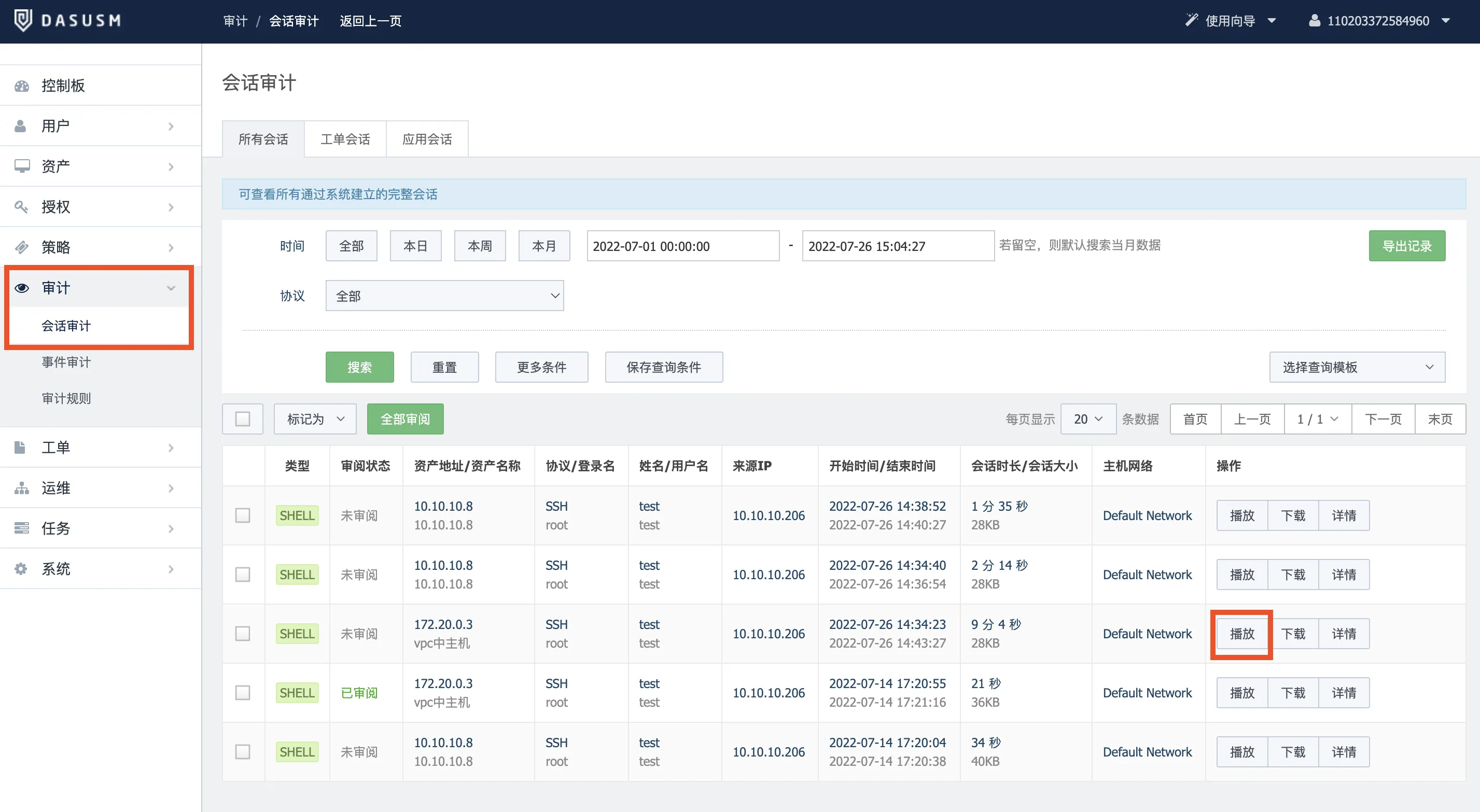
Task: Open 事件审计 in the sidebar
Action: point(66,362)
